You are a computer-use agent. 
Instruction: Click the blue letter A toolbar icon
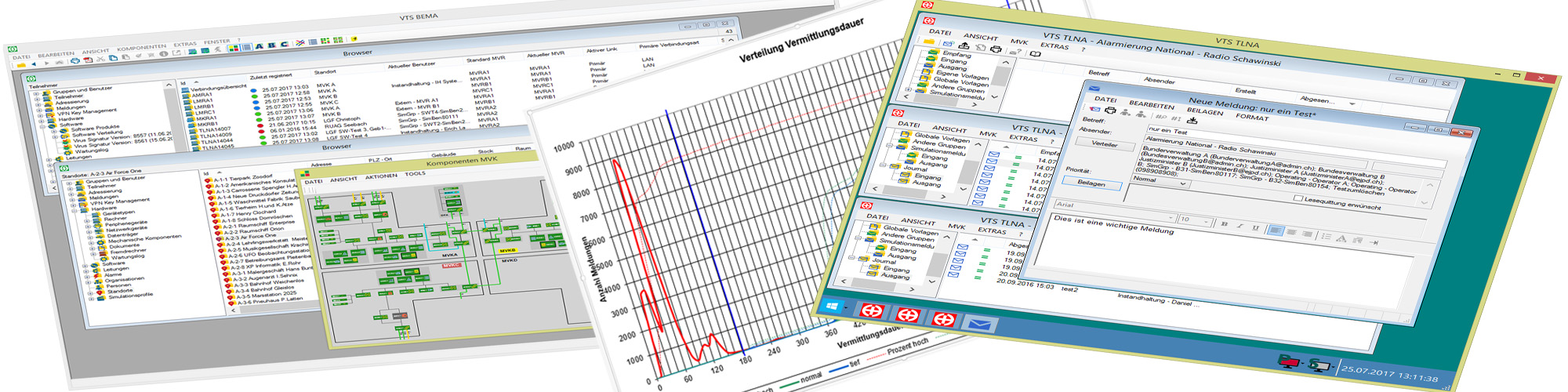pyautogui.click(x=259, y=46)
